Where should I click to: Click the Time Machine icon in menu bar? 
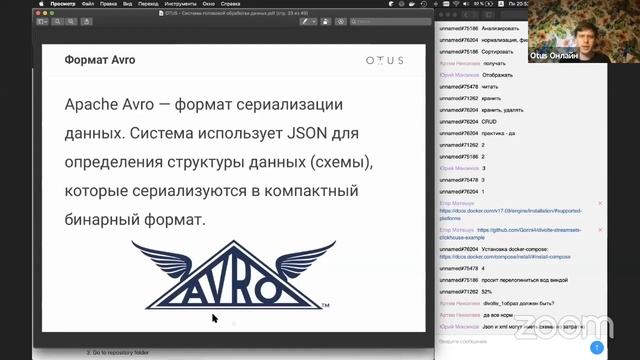coord(424,4)
